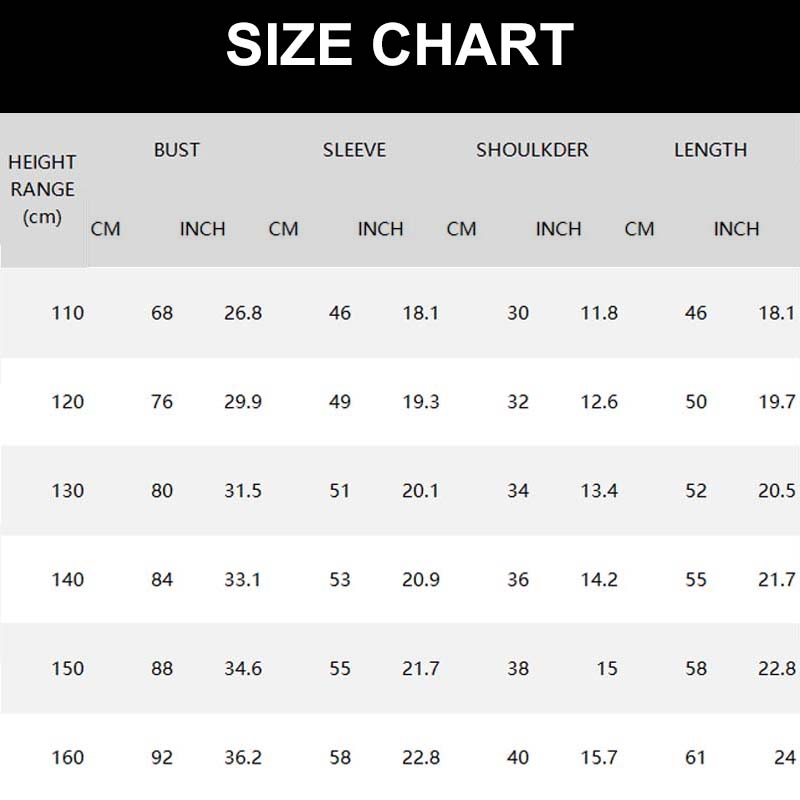800x800 pixels.
Task: Select the SLEEVE column header
Action: pyautogui.click(x=354, y=150)
